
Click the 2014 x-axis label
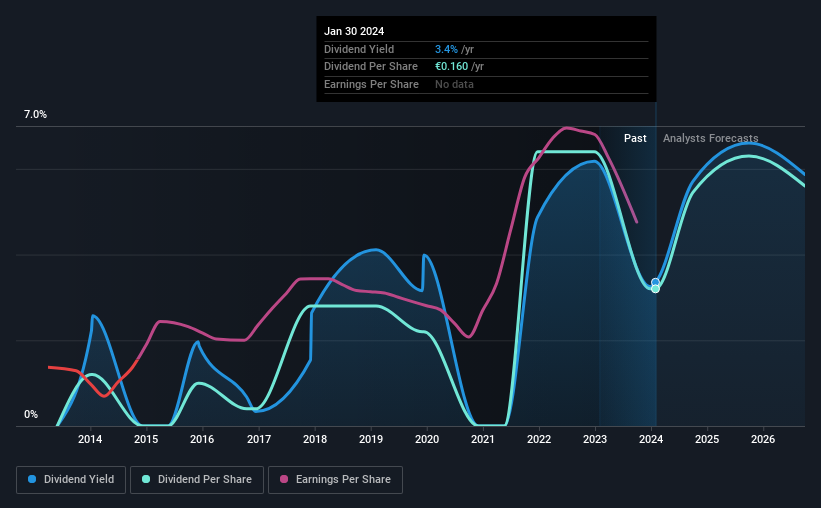(x=90, y=439)
